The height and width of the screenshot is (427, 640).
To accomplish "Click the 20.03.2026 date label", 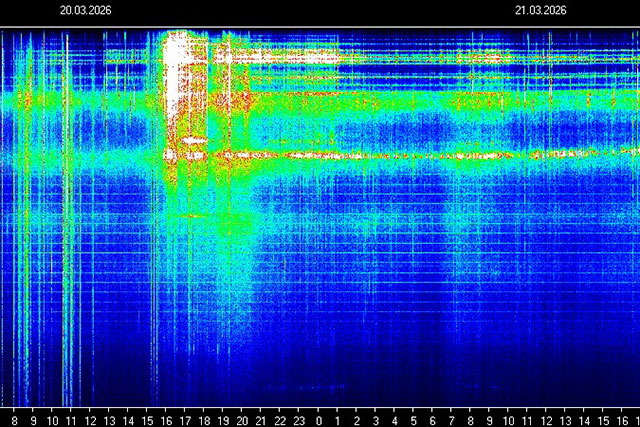I will point(85,11).
